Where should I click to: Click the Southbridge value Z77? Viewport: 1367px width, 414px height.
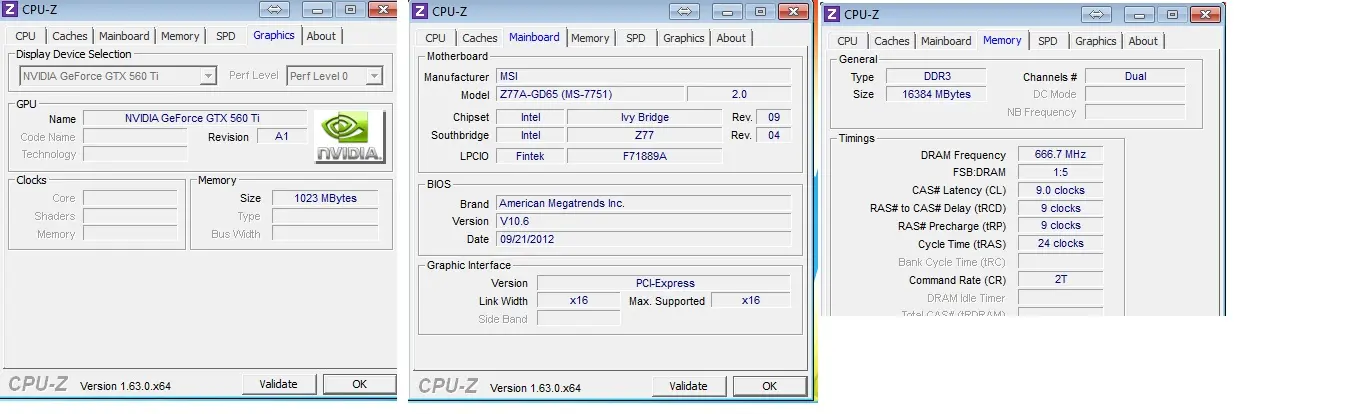point(645,135)
